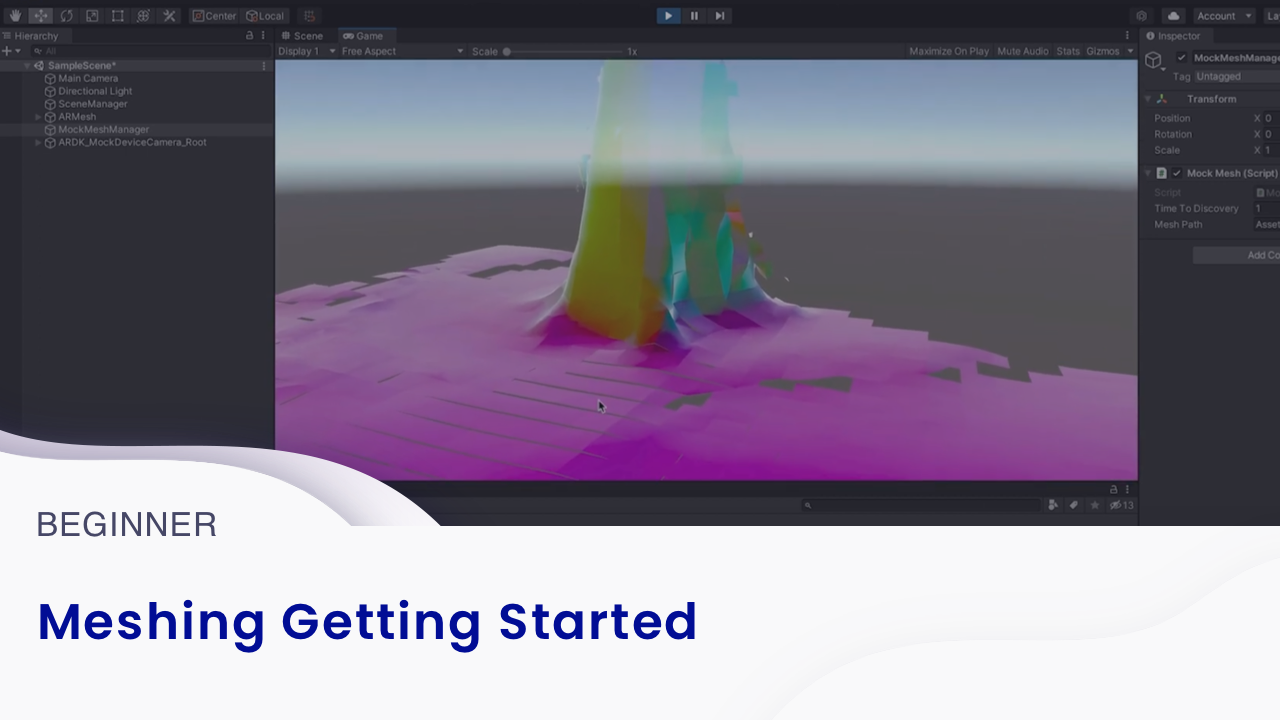
Task: Toggle the MockMeshManager active checkbox
Action: [x=1182, y=58]
